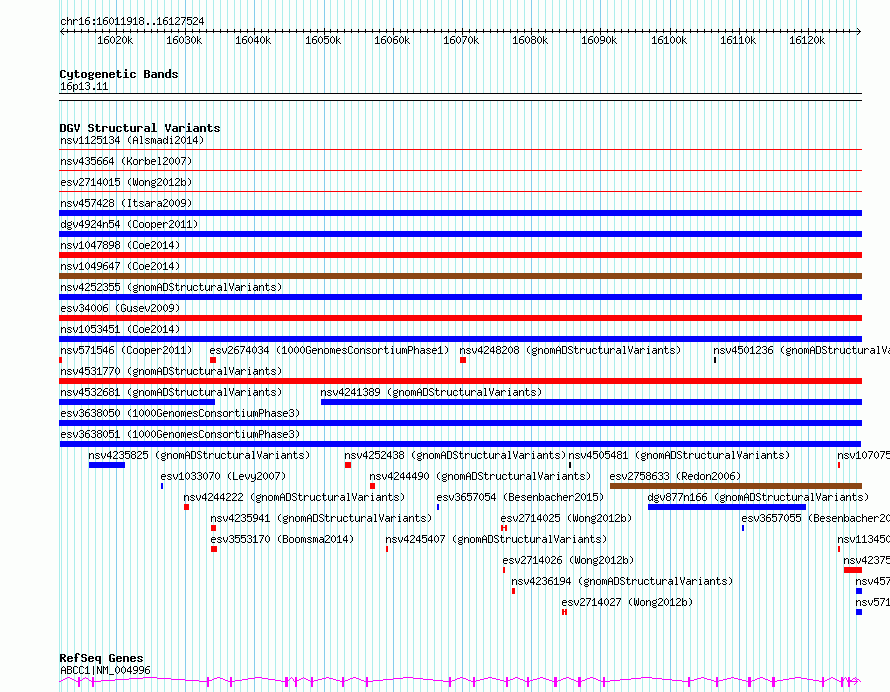Click the ABCC1 gene model track line
This screenshot has width=890, height=692.
coord(460,681)
